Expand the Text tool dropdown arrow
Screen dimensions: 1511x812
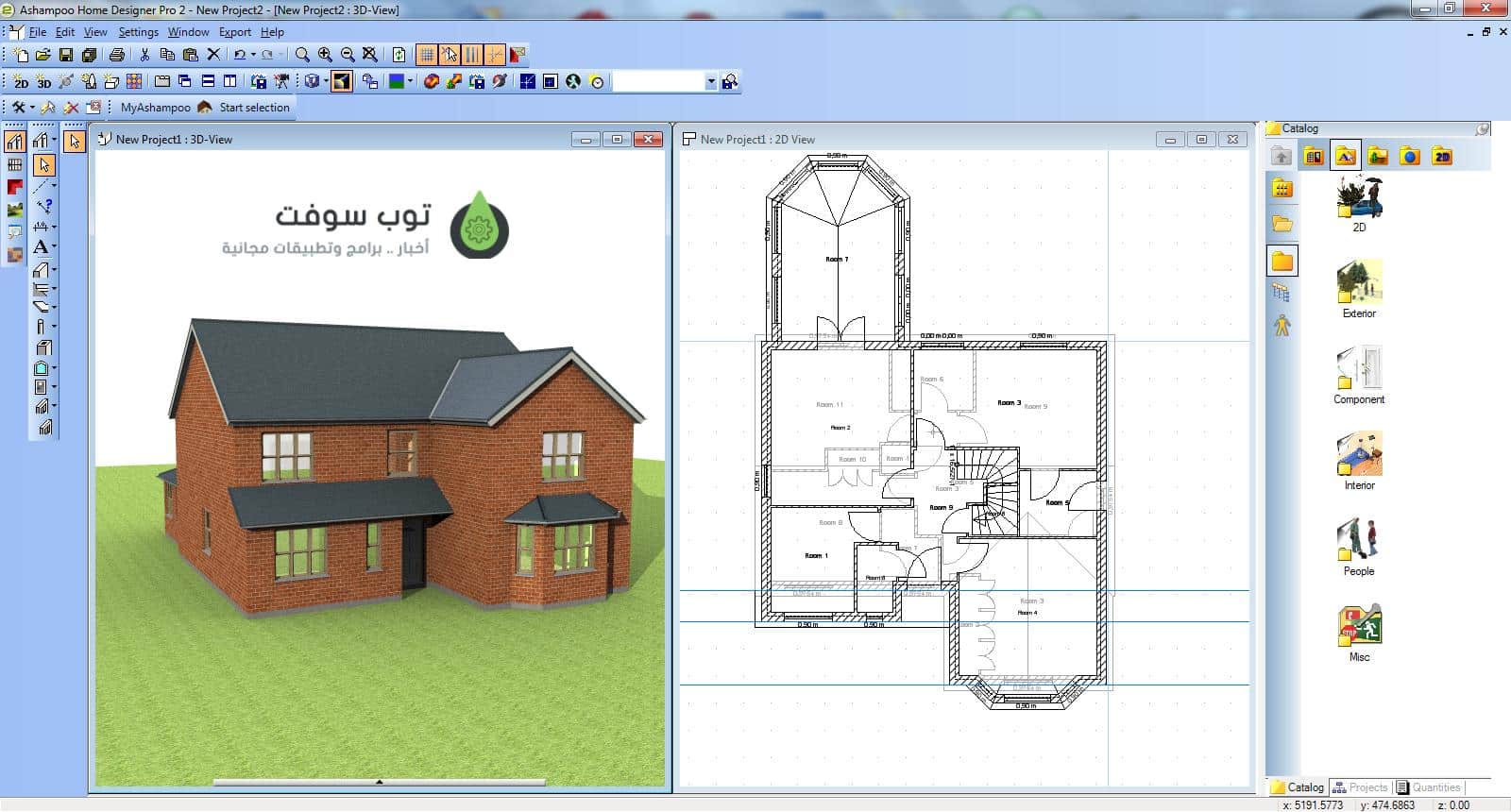tap(54, 246)
